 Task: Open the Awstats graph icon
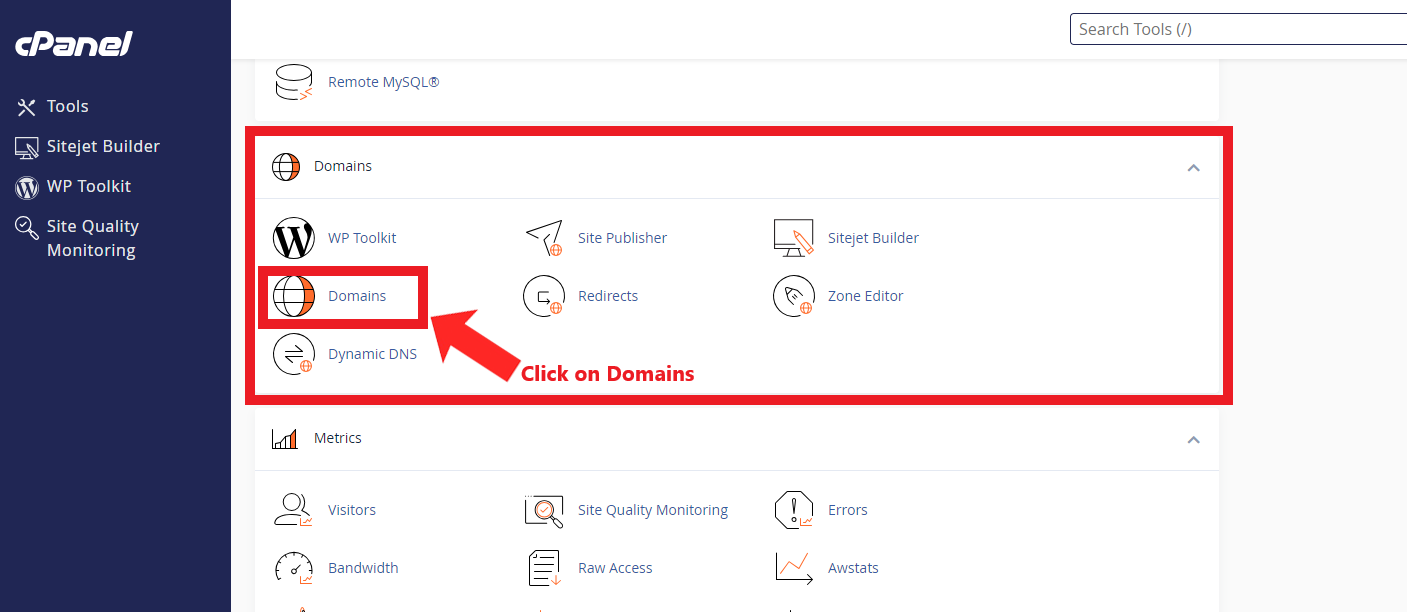pyautogui.click(x=794, y=568)
